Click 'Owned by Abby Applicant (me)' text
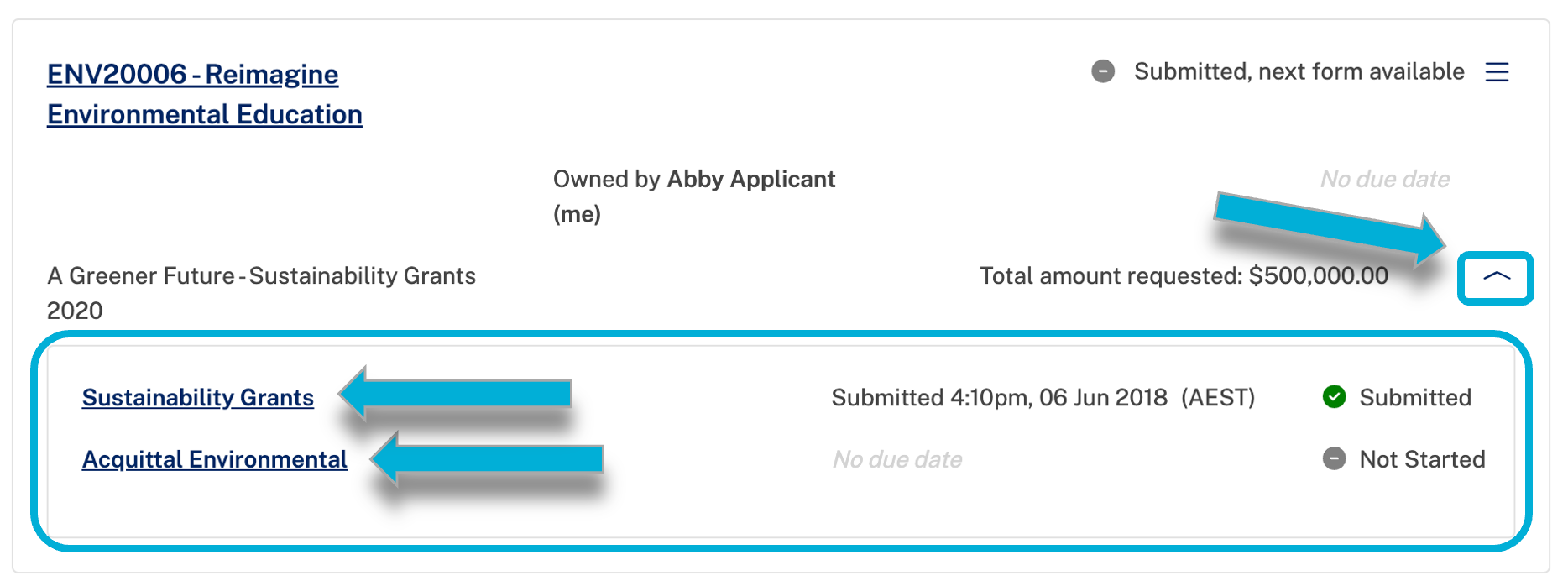1568x586 pixels. (x=694, y=196)
